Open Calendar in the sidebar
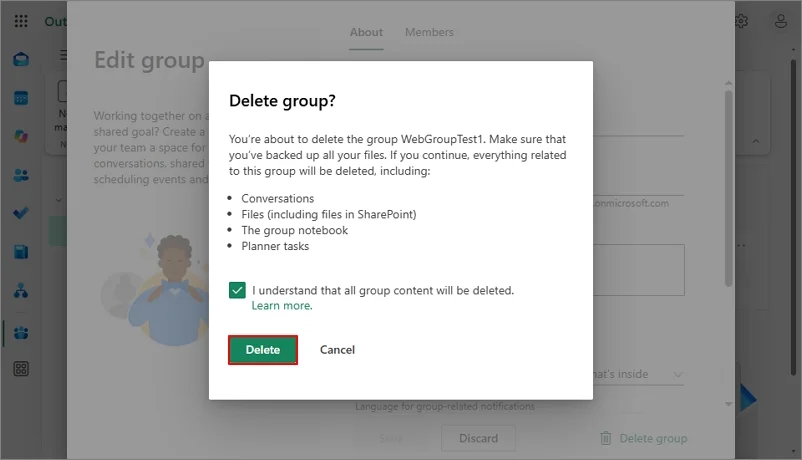The height and width of the screenshot is (460, 802). click(x=21, y=98)
